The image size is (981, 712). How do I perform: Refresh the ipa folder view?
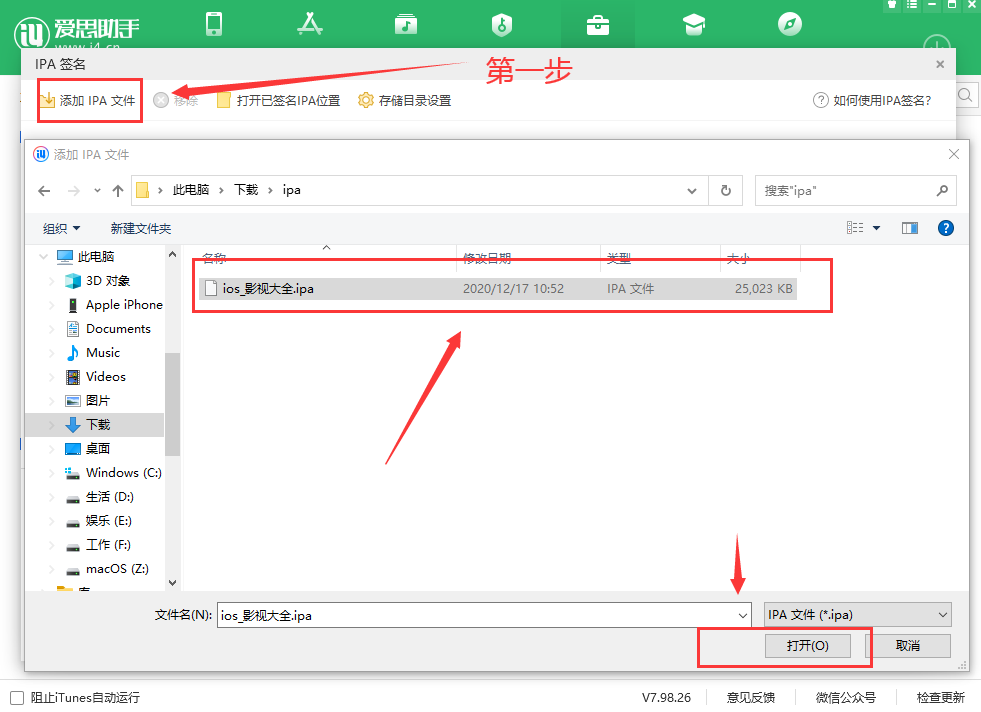tap(726, 191)
